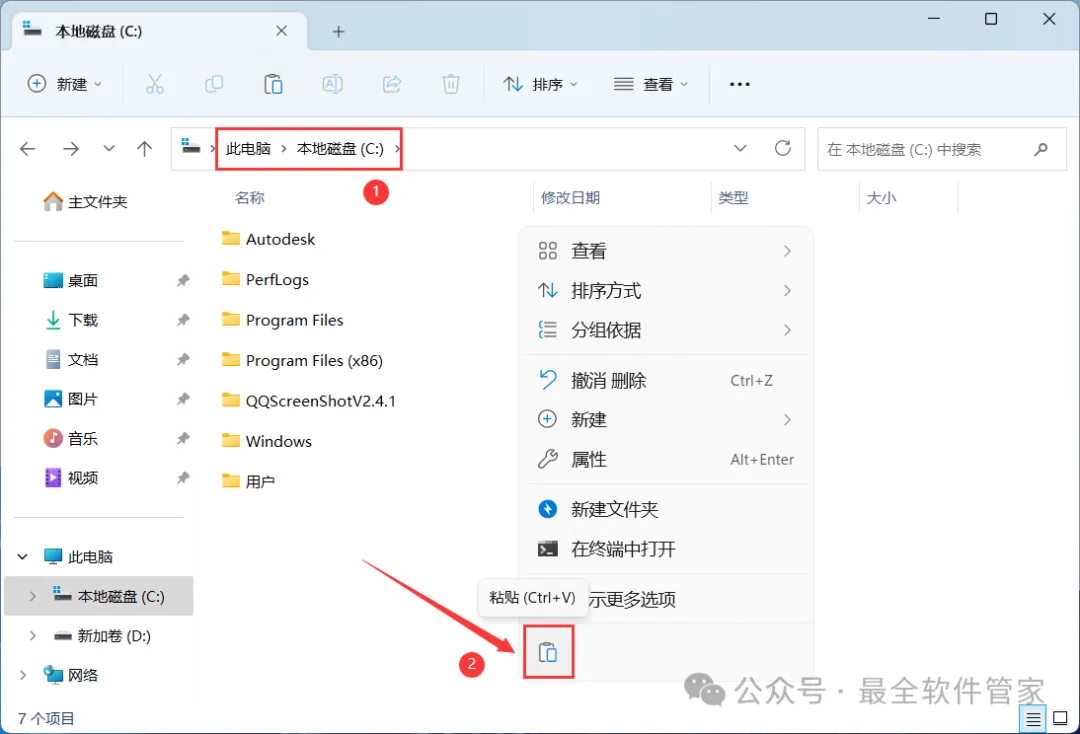Open 排序方式 submenu in context menu

(x=665, y=291)
